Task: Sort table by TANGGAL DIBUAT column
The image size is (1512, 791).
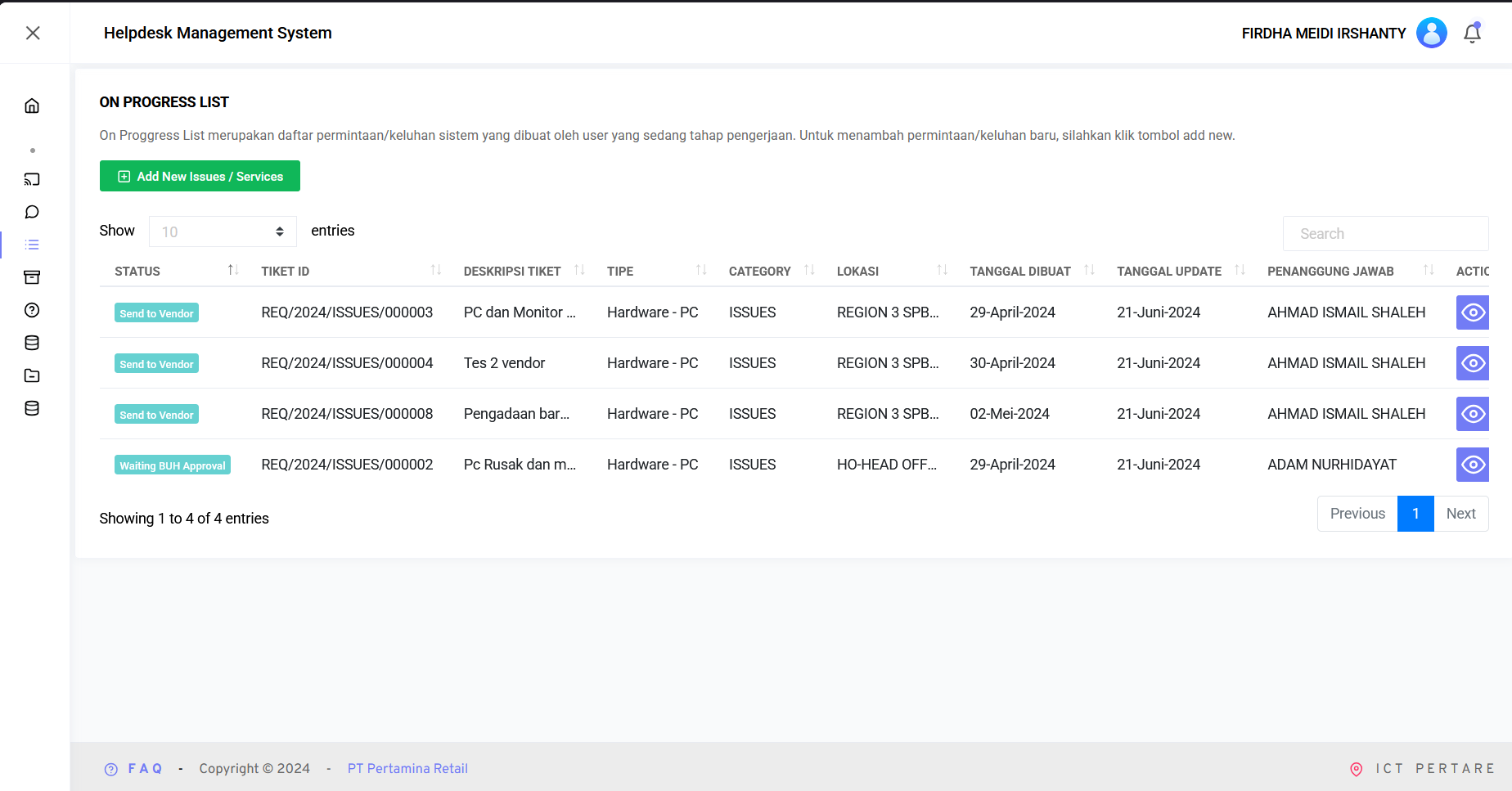Action: tap(1028, 271)
